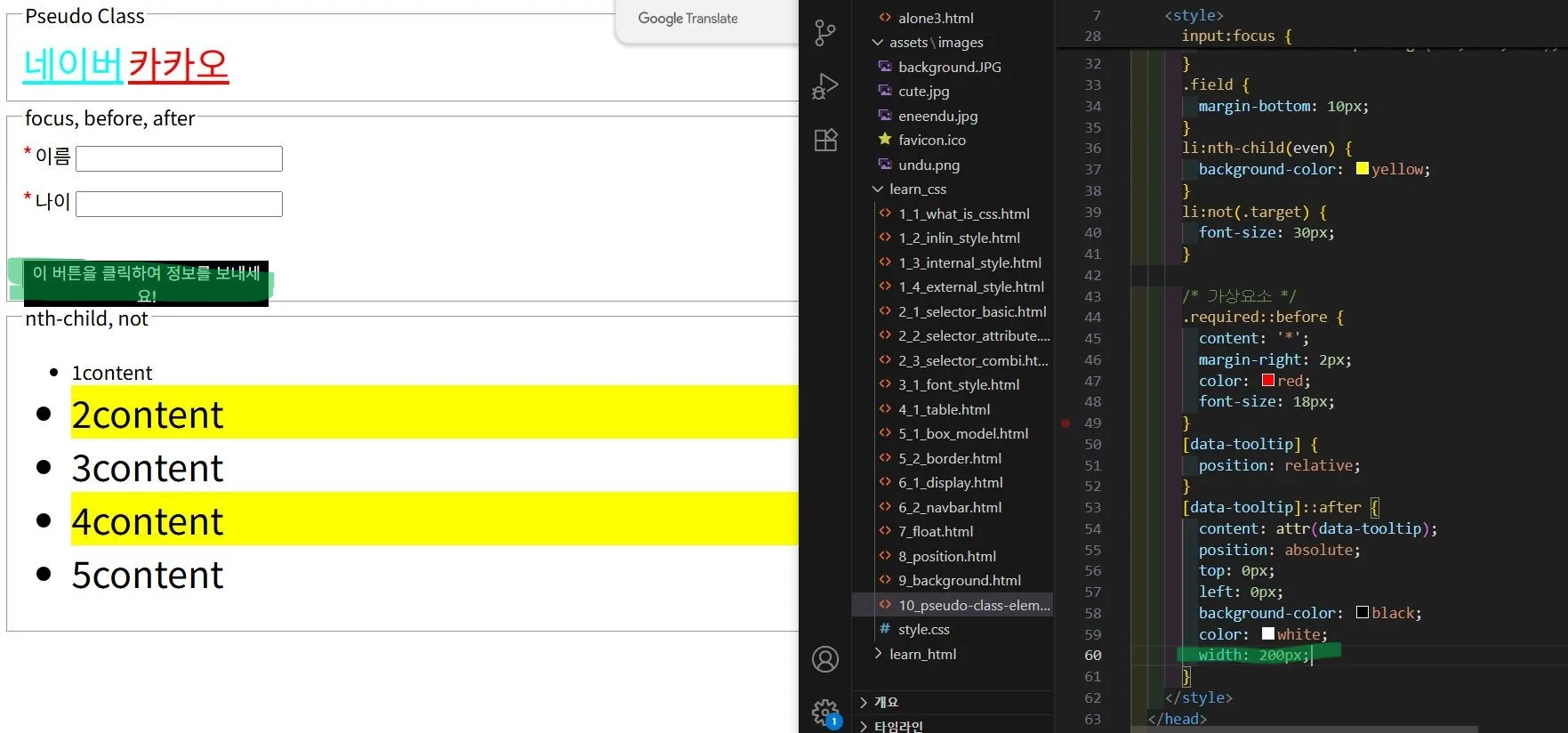Click the image icon of background.JPG
This screenshot has width=1568, height=733.
click(x=885, y=67)
